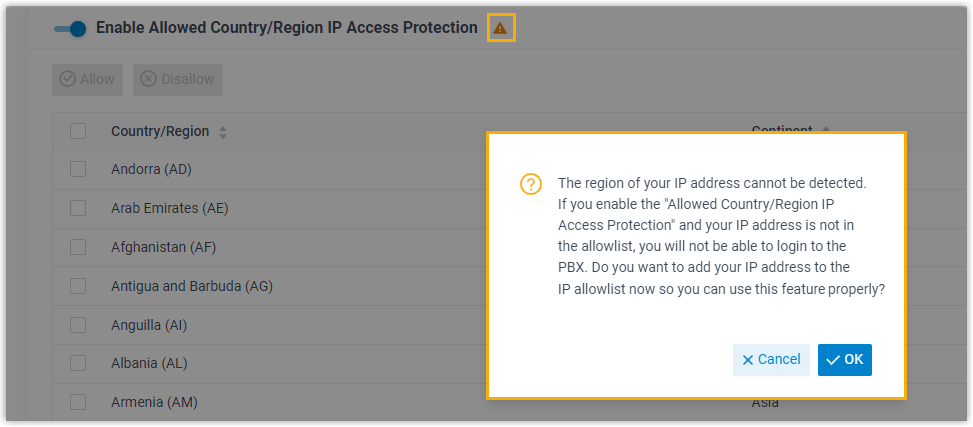Viewport: 973px width, 427px height.
Task: Confirm the dialog with OK
Action: coord(845,360)
